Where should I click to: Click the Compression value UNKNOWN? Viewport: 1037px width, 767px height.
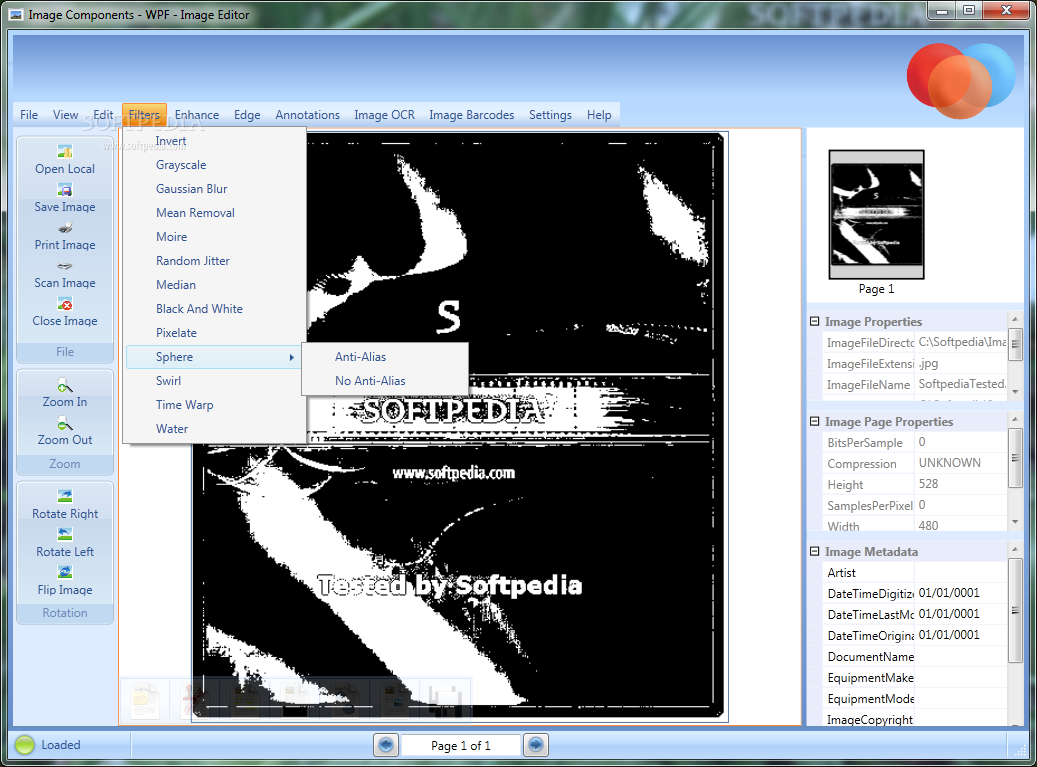tap(950, 463)
